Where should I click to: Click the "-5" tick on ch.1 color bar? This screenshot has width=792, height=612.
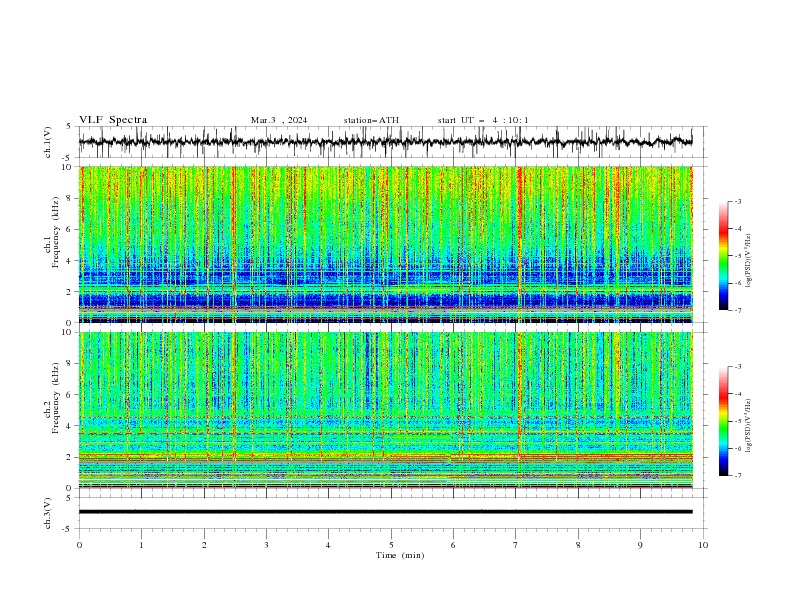click(x=738, y=256)
